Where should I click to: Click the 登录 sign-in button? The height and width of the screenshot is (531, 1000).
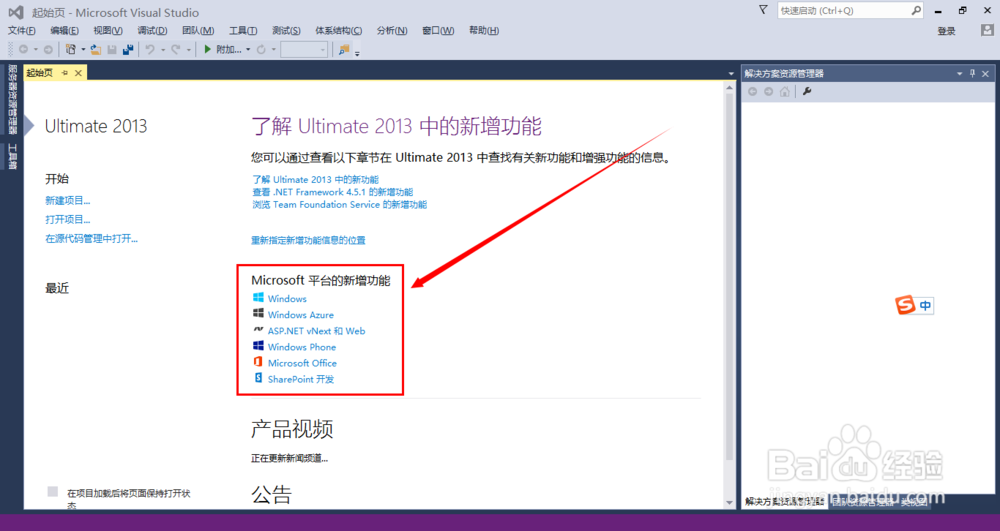pos(946,31)
